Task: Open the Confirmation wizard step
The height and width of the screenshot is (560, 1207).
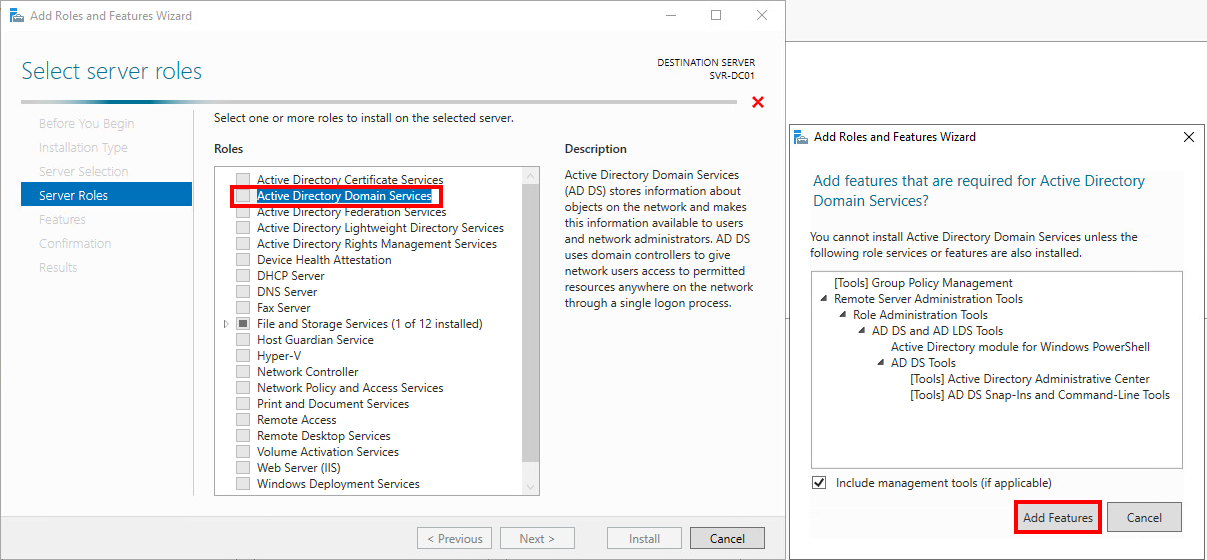Action: (75, 244)
